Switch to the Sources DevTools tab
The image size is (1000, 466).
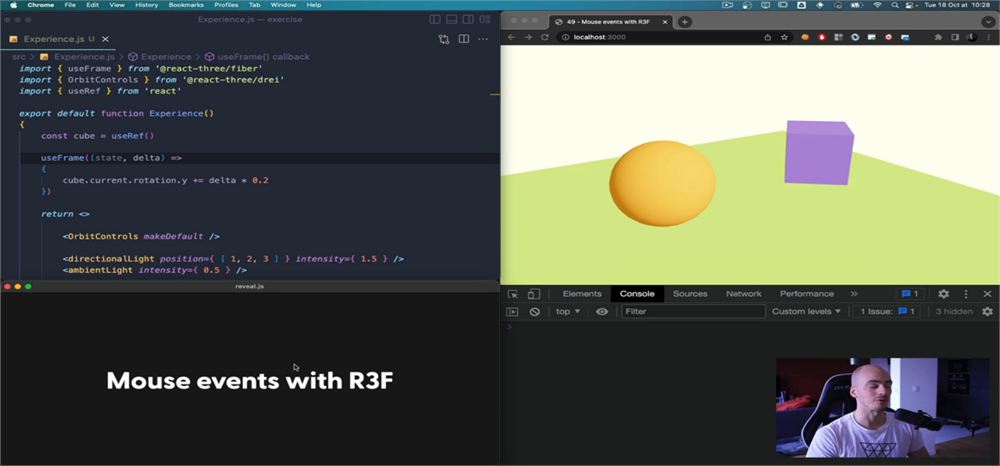[x=690, y=294]
